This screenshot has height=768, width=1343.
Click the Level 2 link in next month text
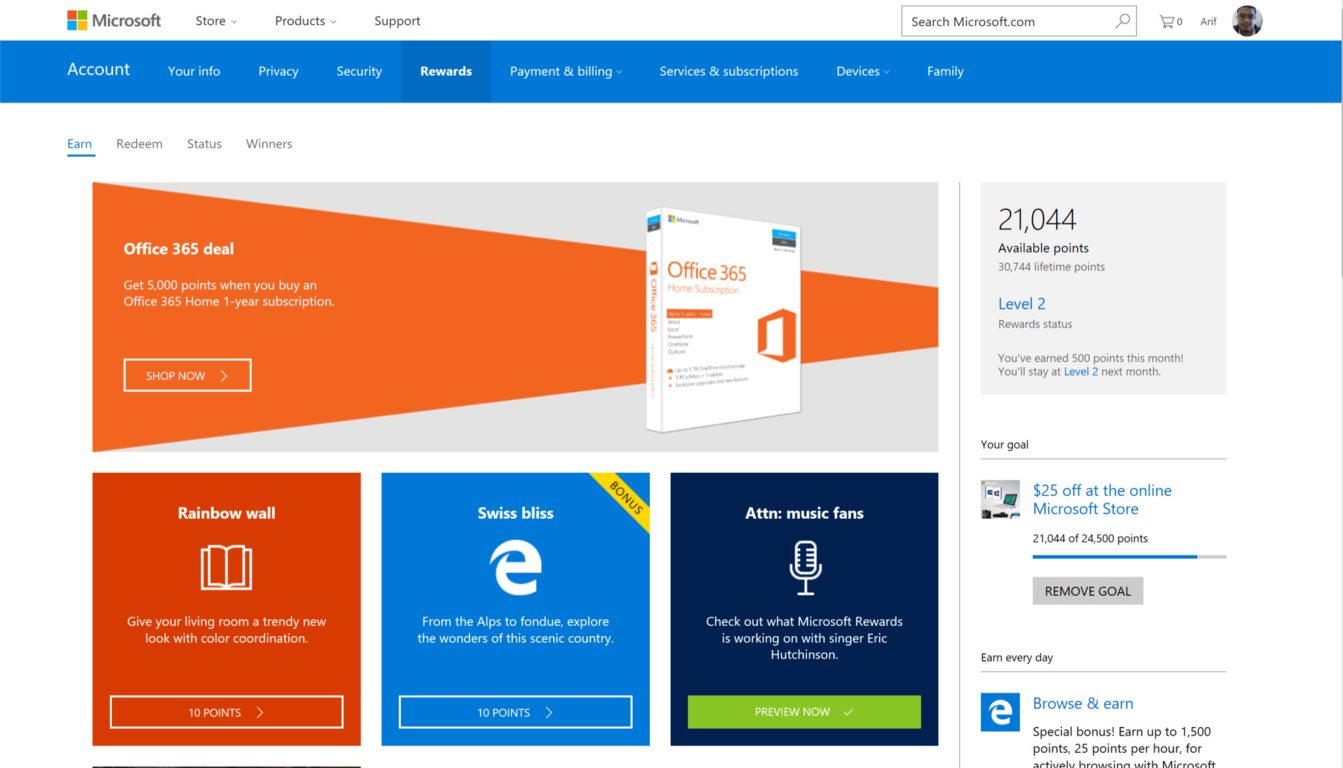coord(1081,372)
